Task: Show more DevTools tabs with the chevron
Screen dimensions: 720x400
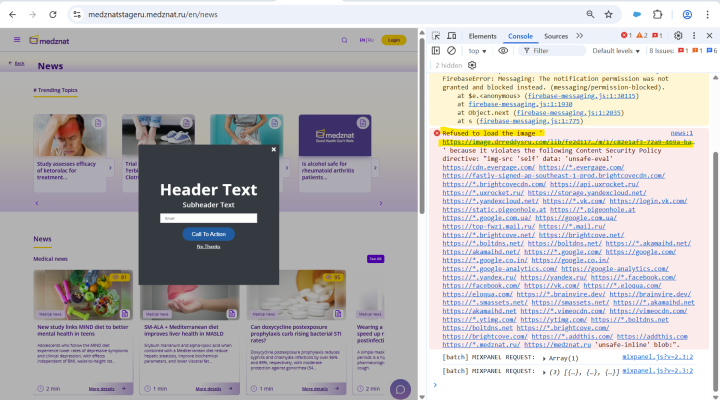Action: 580,36
